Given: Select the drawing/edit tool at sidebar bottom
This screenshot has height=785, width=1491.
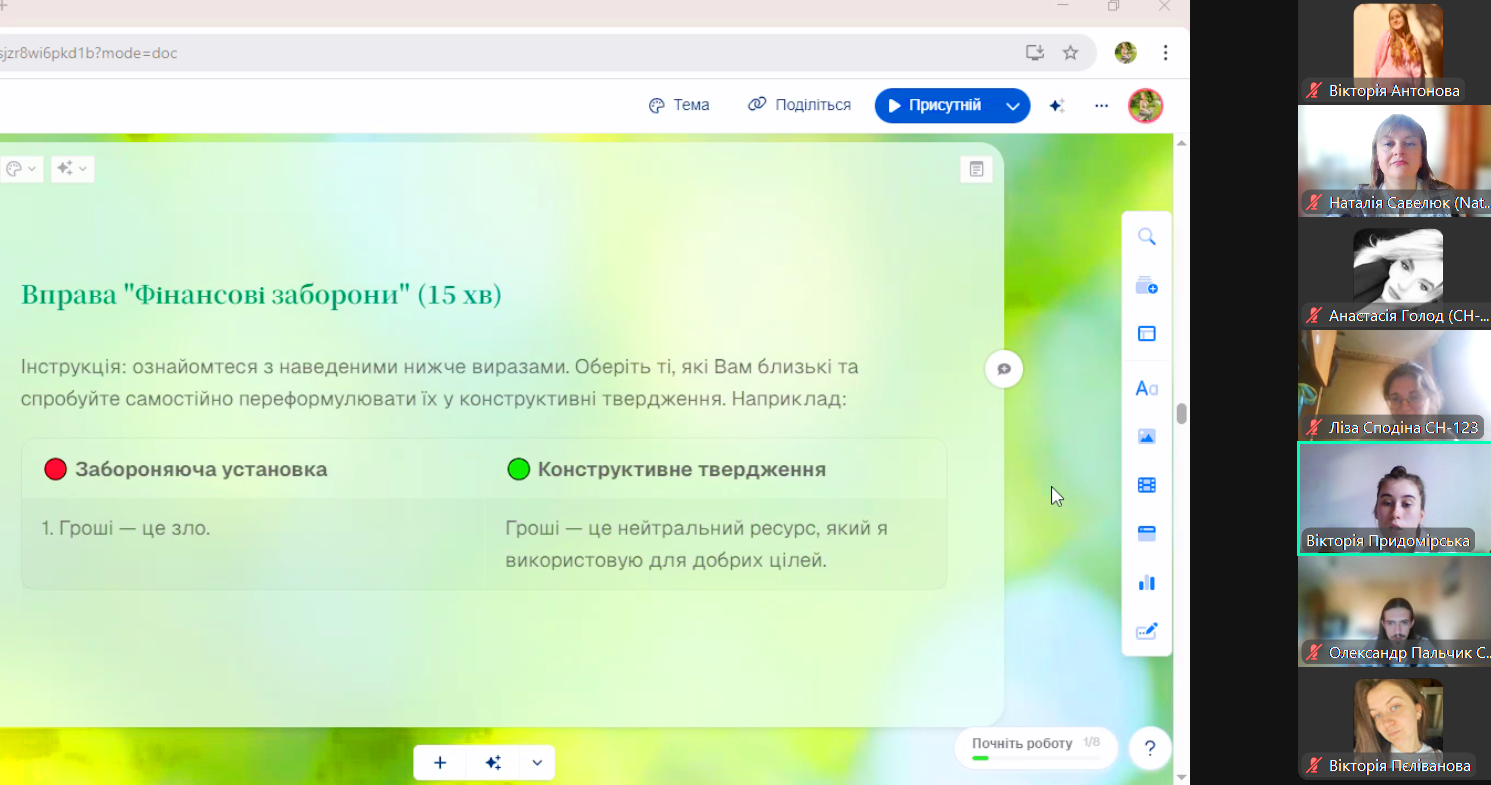Looking at the screenshot, I should 1146,630.
